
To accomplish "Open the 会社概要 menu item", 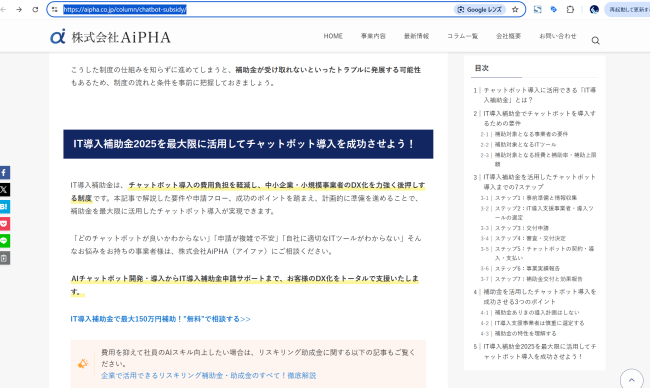I will tap(508, 36).
